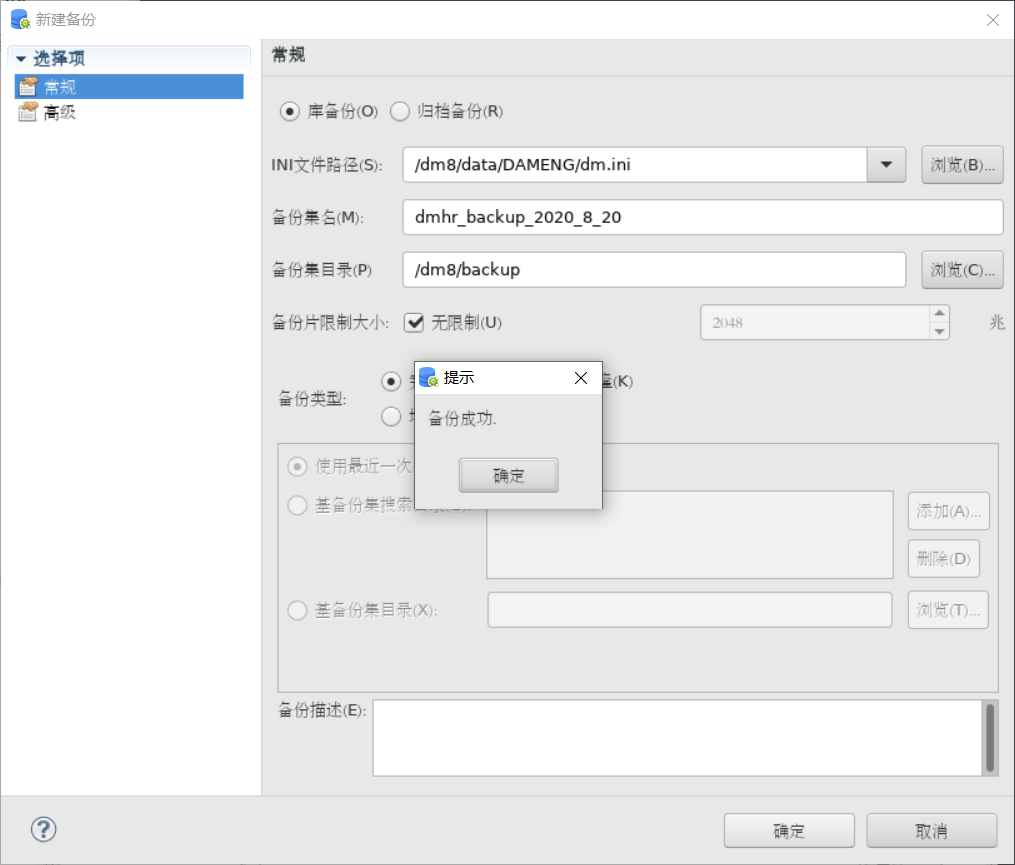This screenshot has height=865, width=1015.
Task: Select 基备份集搜索目录 radio option
Action: (297, 505)
